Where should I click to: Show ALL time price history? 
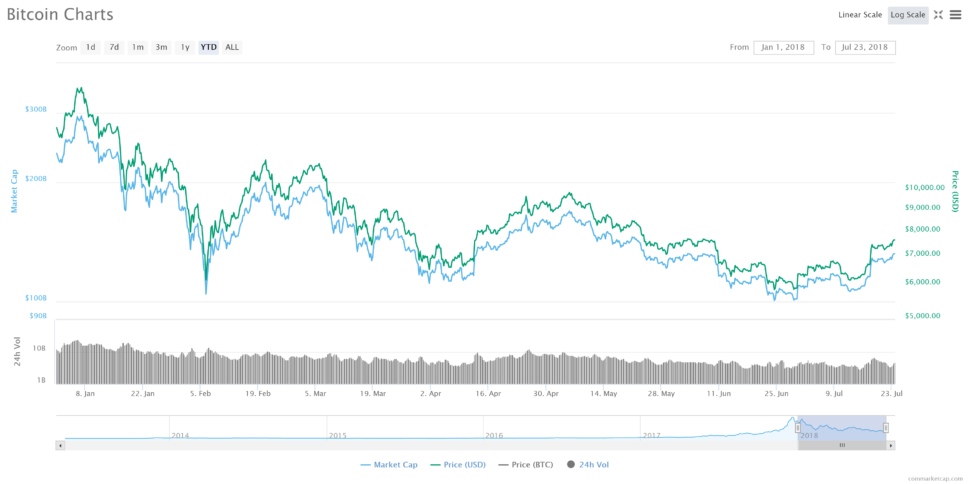[232, 47]
